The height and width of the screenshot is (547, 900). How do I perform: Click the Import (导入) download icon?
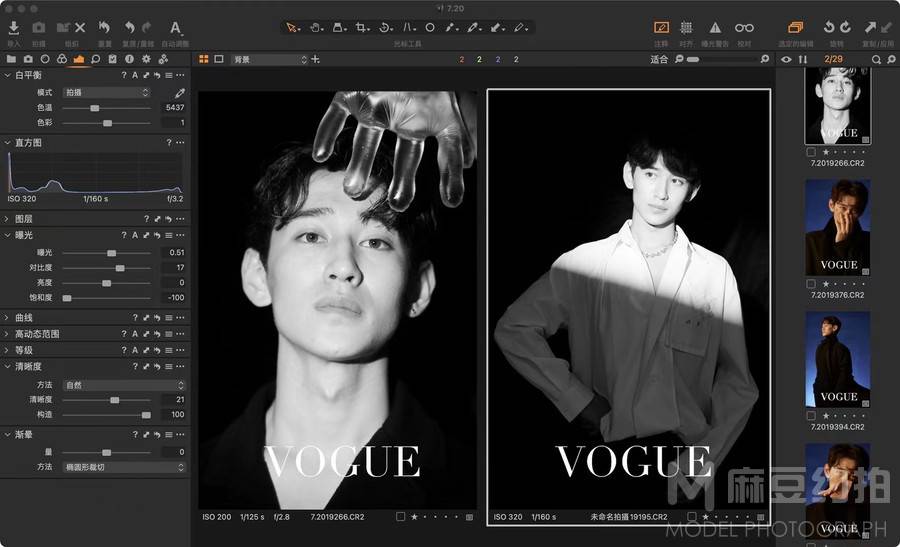pos(14,27)
